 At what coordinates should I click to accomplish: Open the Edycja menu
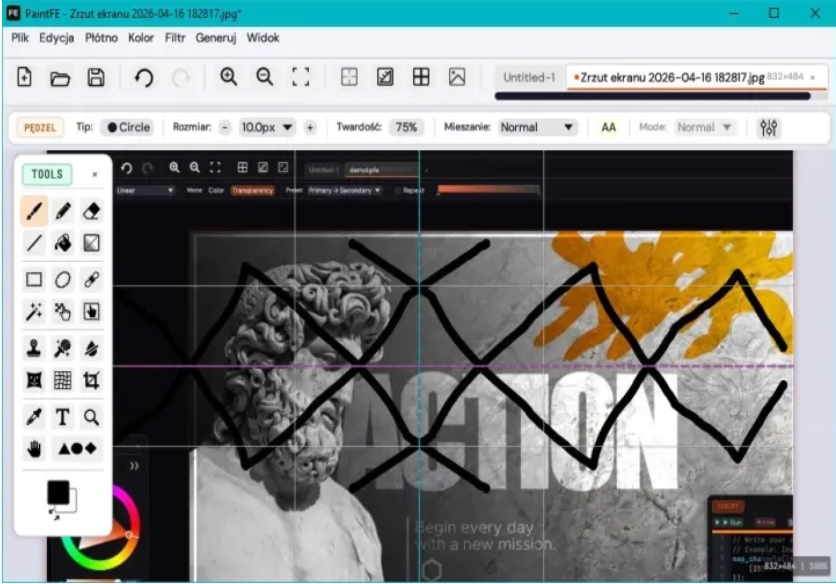57,38
